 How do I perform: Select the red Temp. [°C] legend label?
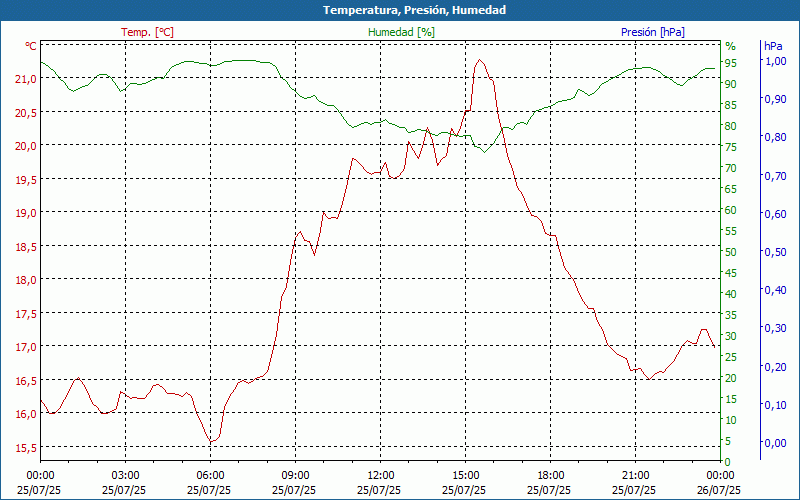[x=147, y=32]
